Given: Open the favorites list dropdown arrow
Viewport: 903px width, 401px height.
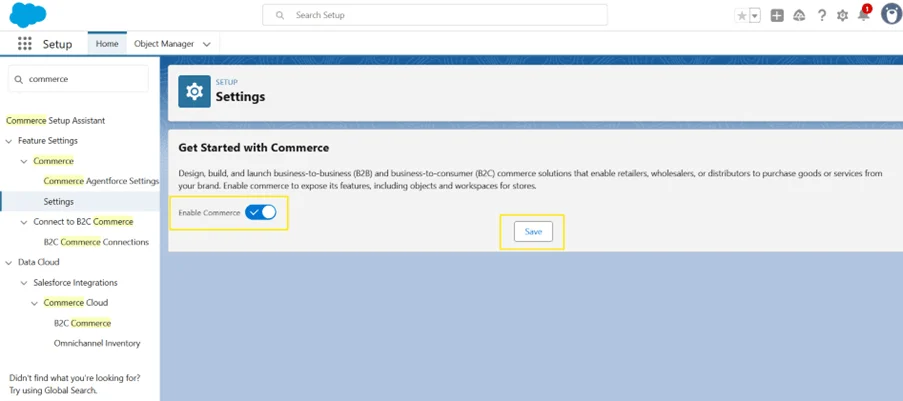Looking at the screenshot, I should pos(754,16).
